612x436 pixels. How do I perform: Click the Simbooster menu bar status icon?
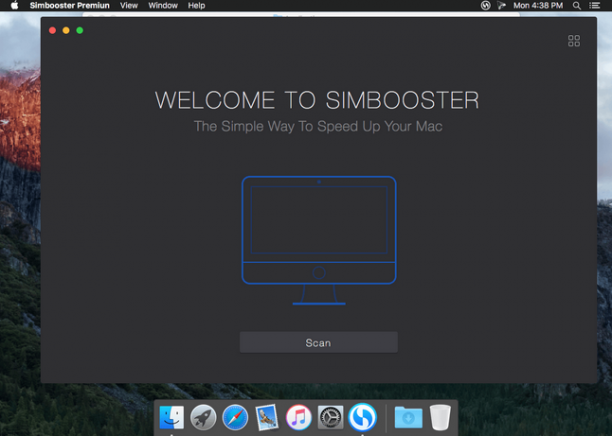coord(485,5)
